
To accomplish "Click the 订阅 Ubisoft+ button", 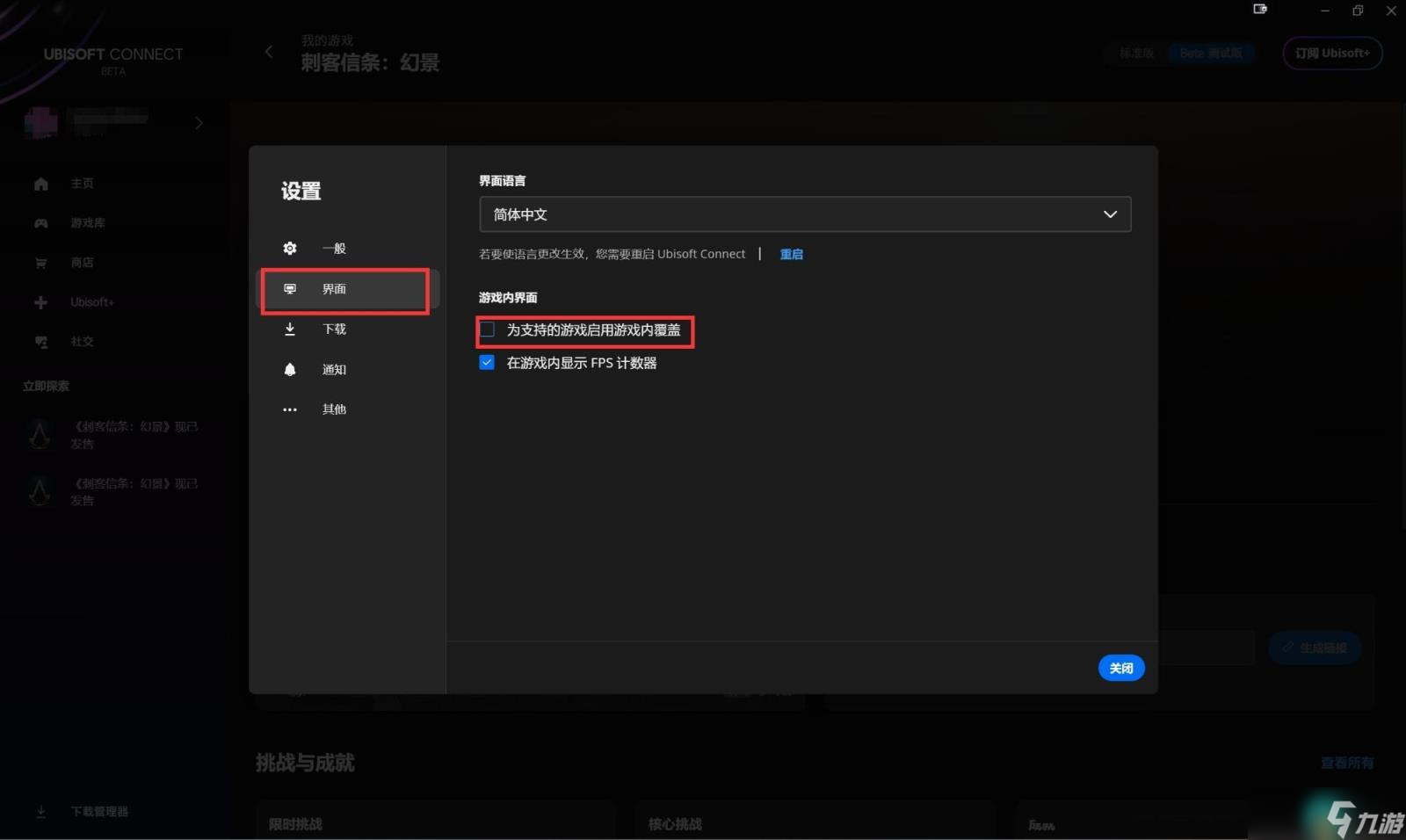I will (x=1333, y=53).
